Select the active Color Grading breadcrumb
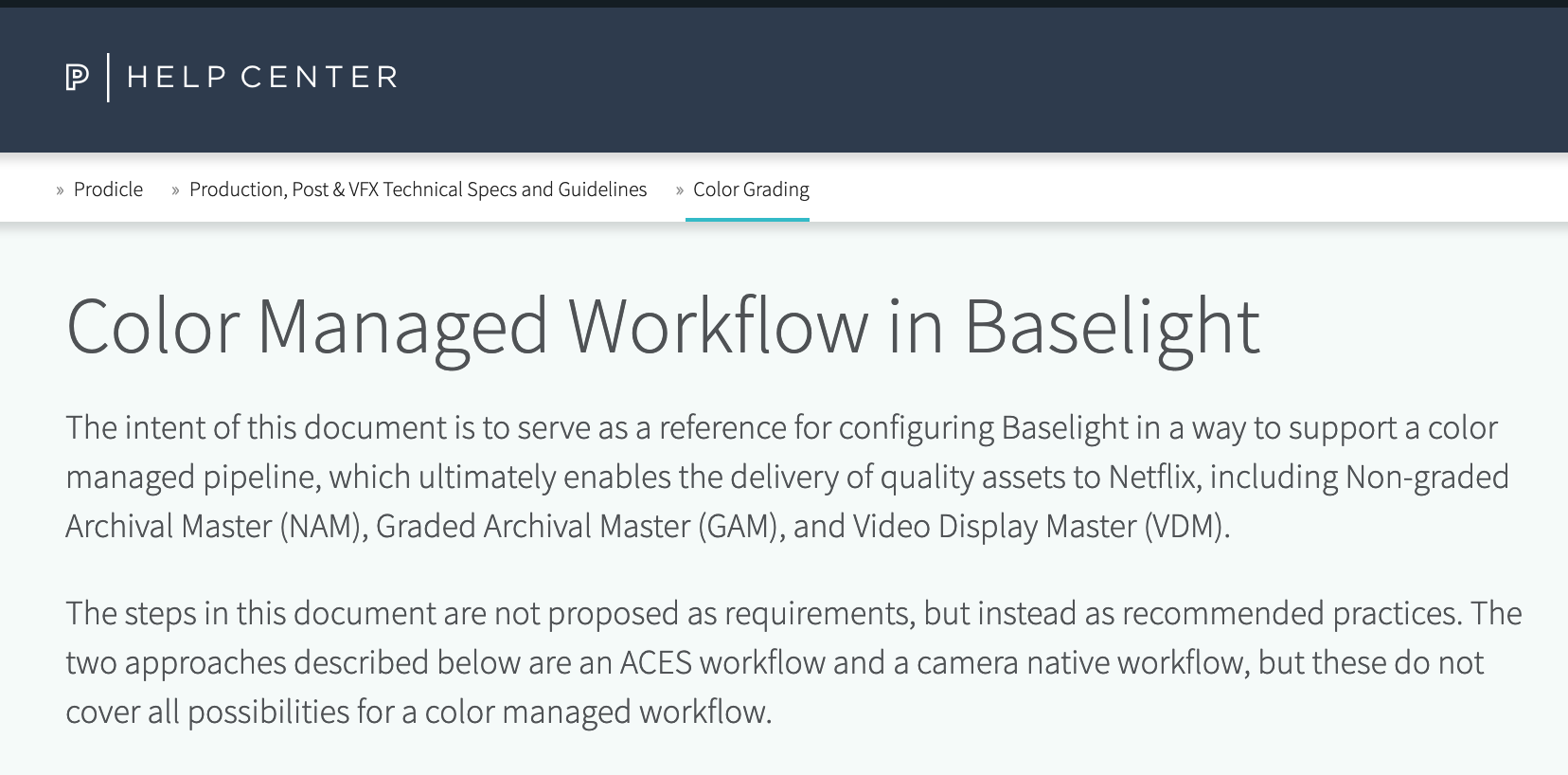The height and width of the screenshot is (775, 1568). [x=749, y=189]
